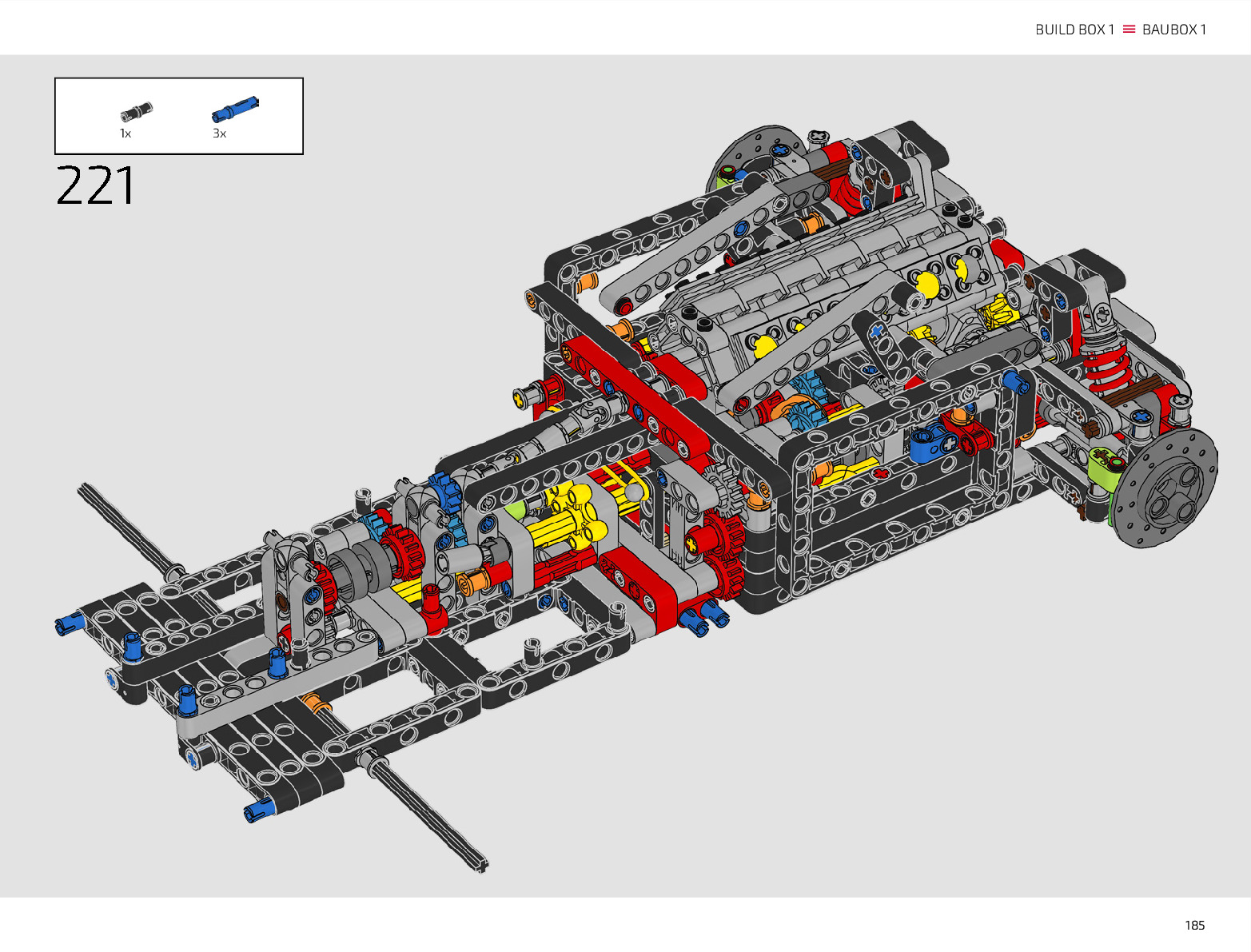Click the black pin part in parts box

(x=137, y=112)
